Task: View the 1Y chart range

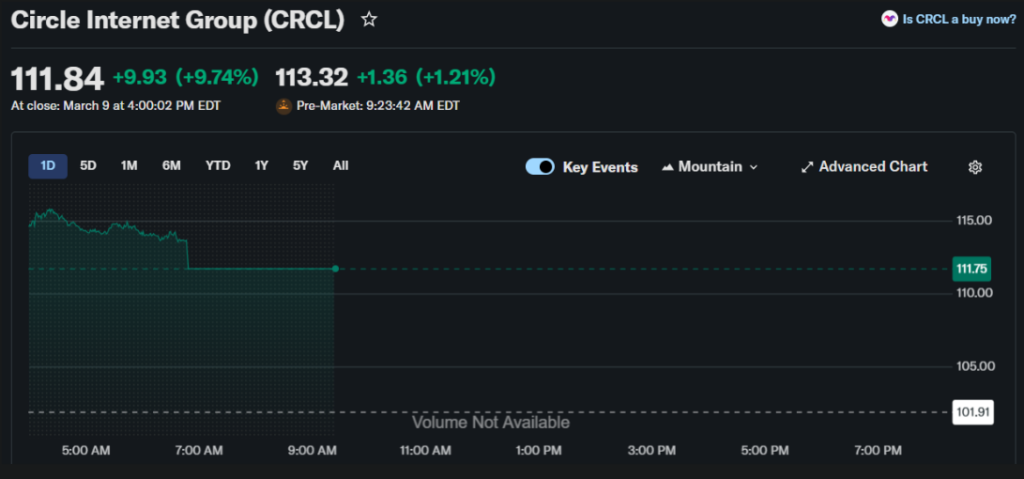Action: tap(261, 166)
